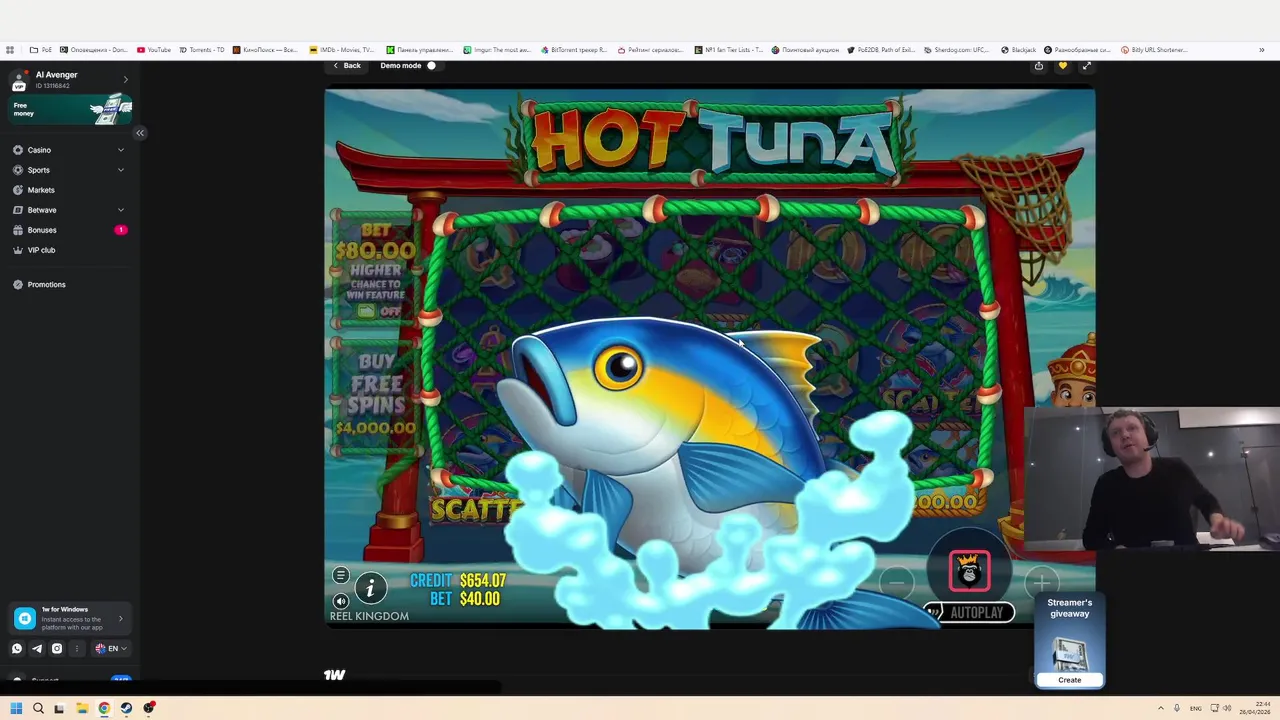Open Telegram channel icon
This screenshot has height=720, width=1280.
coord(37,649)
